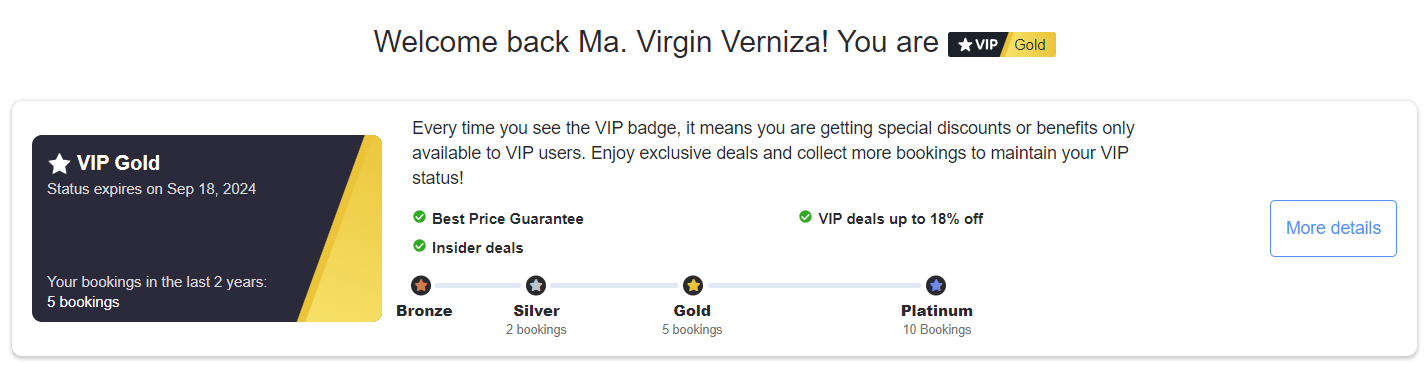Click the white star in VIP Gold card
Screen dimensions: 1425x365
[x=59, y=164]
